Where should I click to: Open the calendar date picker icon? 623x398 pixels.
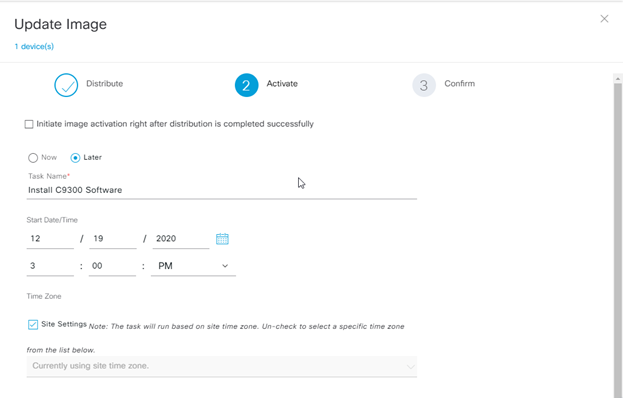(222, 239)
